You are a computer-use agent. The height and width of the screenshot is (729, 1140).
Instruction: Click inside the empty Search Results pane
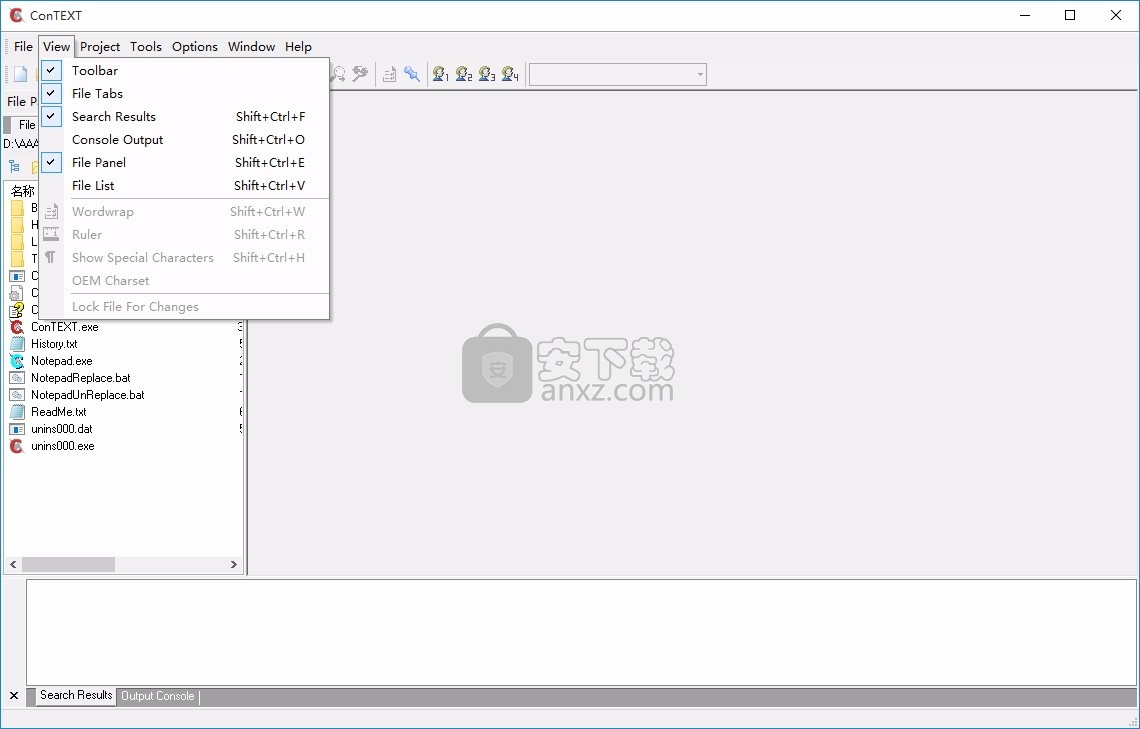coord(582,632)
